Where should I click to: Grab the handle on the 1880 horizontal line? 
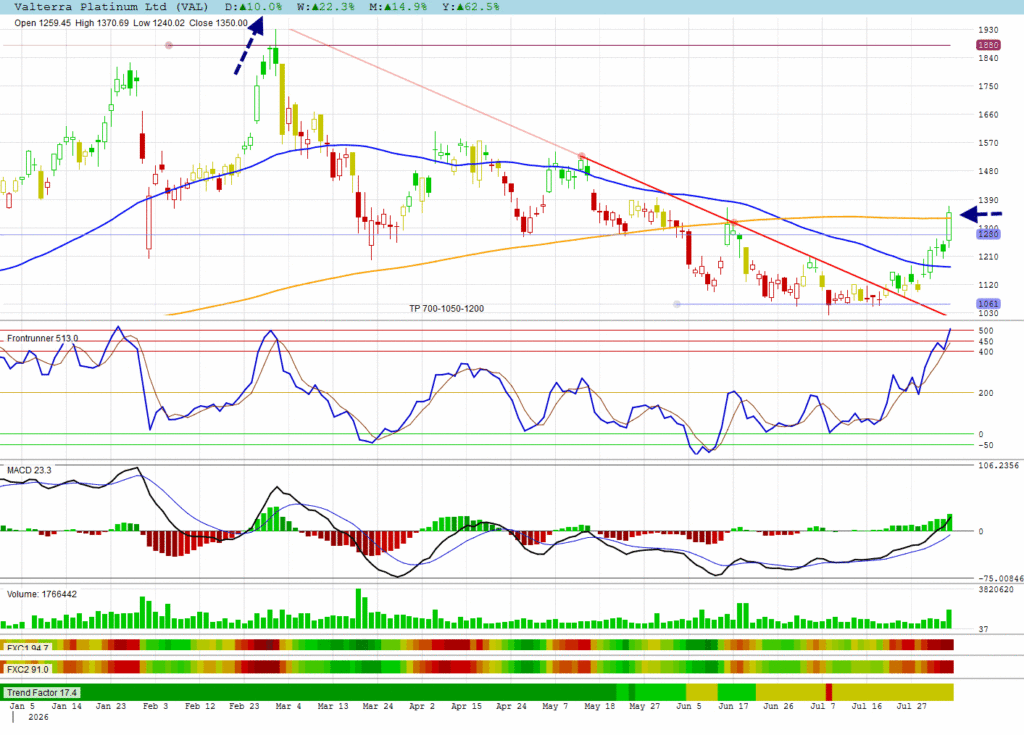[x=169, y=45]
